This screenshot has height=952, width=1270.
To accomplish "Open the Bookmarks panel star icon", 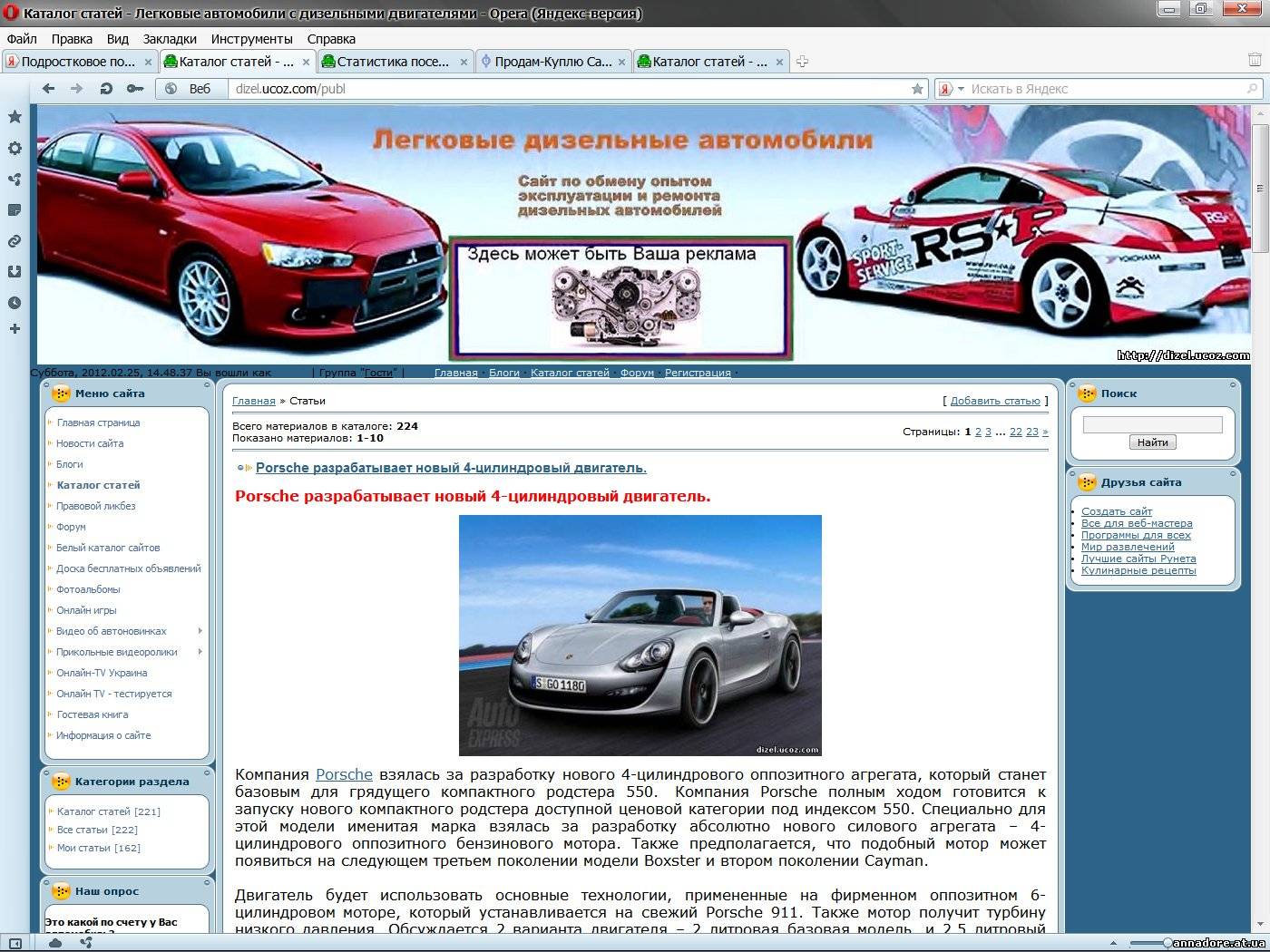I will [x=15, y=117].
